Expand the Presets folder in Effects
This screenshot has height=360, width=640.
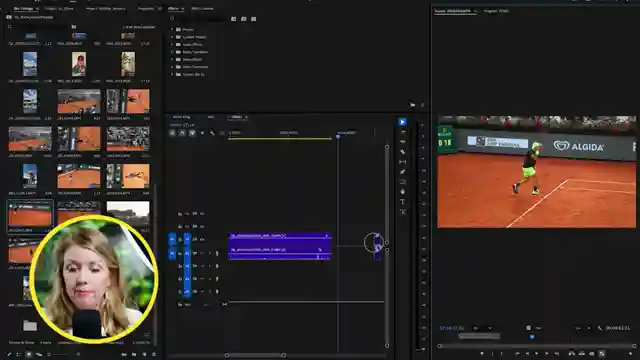[172, 29]
